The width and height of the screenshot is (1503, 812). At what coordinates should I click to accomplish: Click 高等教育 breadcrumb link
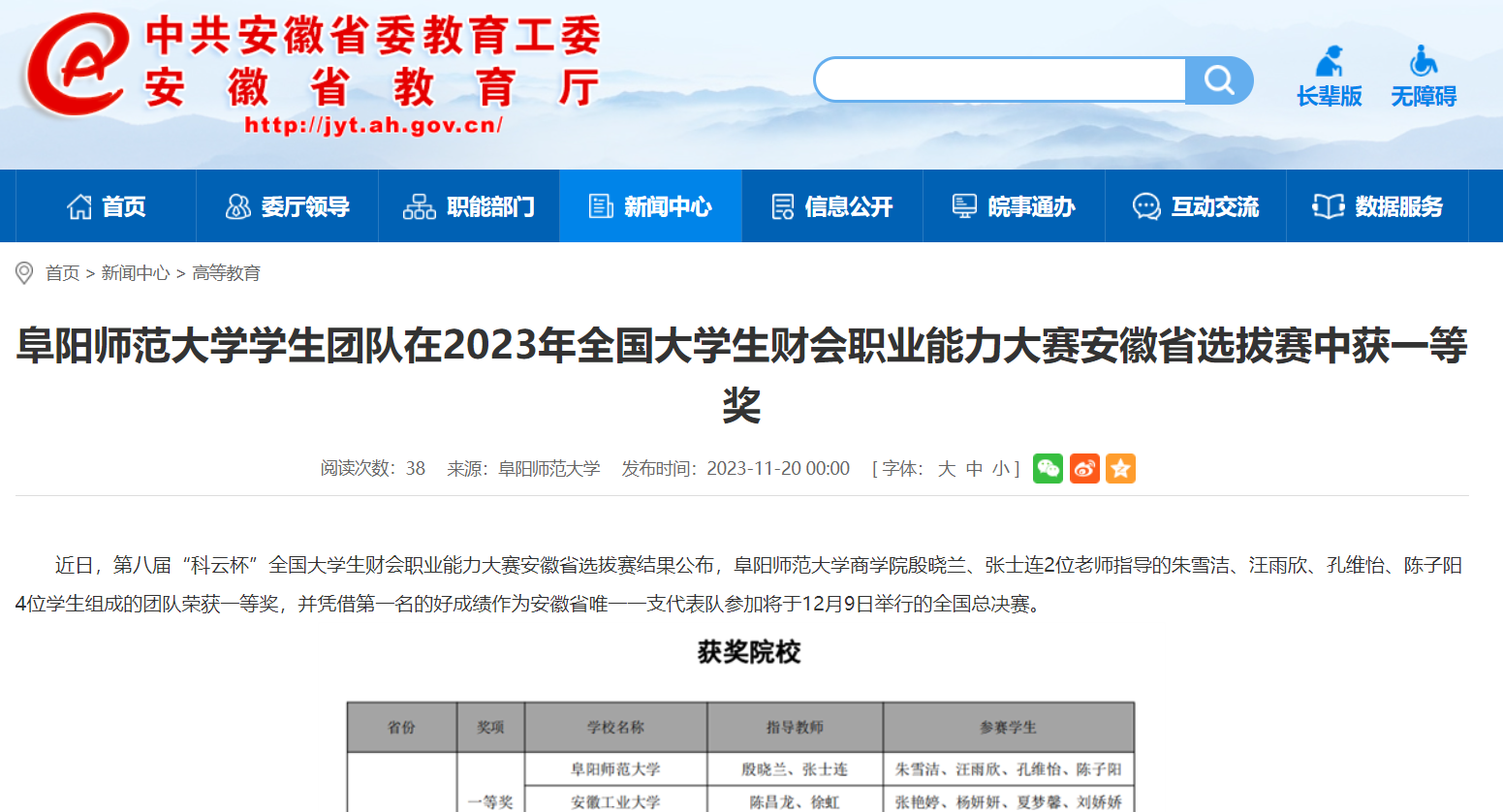click(x=226, y=273)
